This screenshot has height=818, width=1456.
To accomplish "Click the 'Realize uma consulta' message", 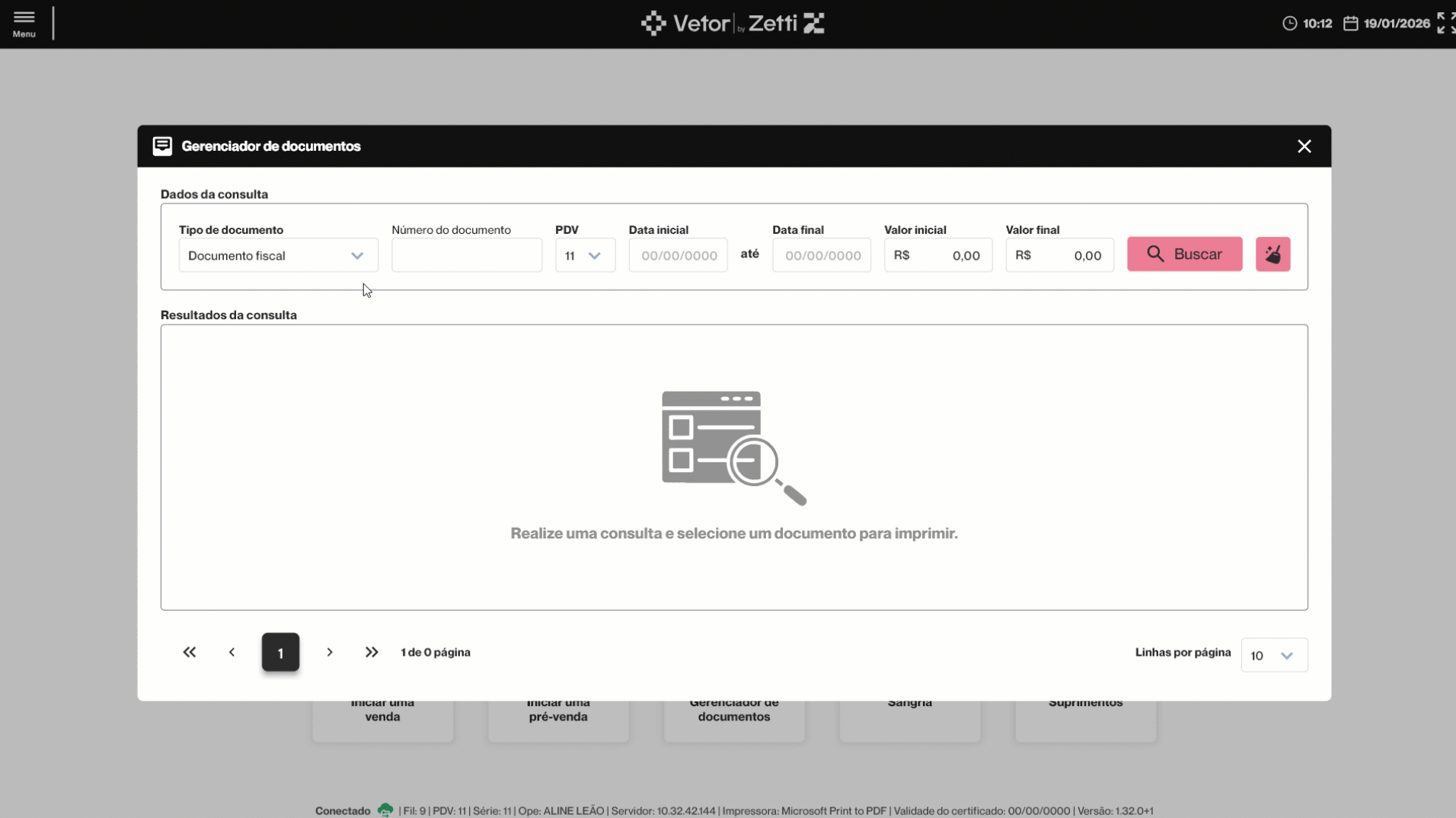I will [x=734, y=533].
